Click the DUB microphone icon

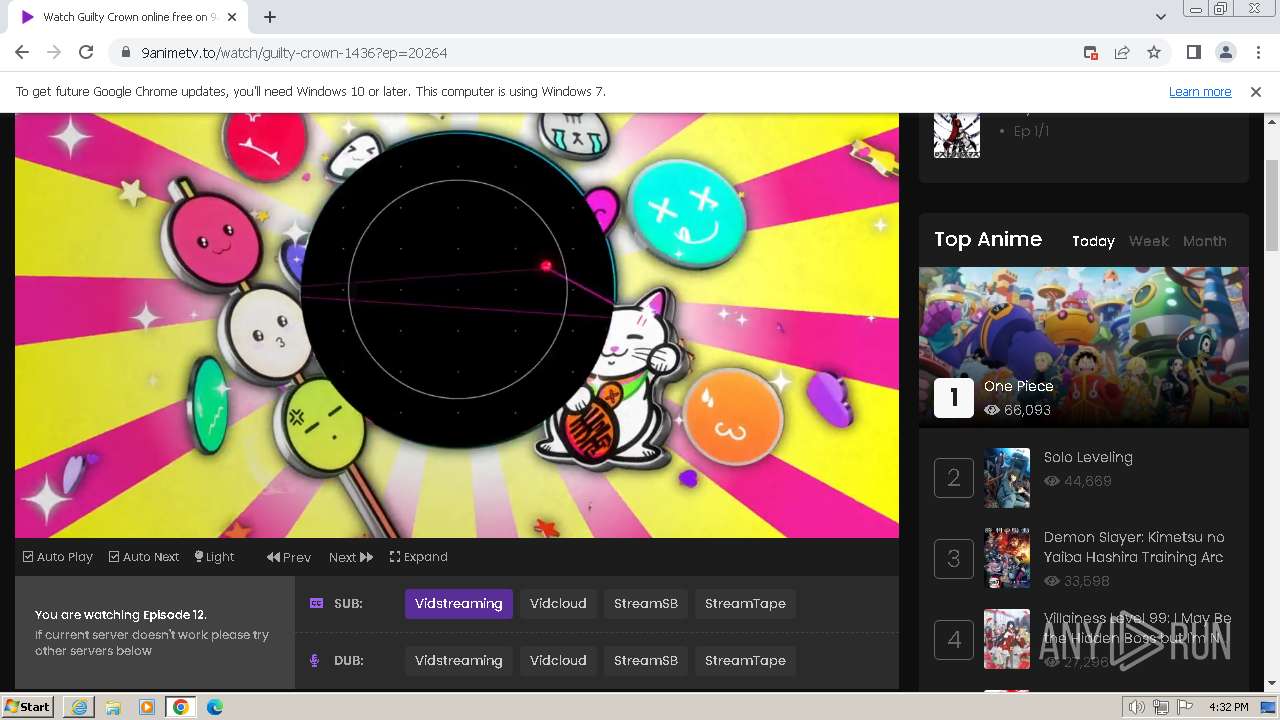315,660
